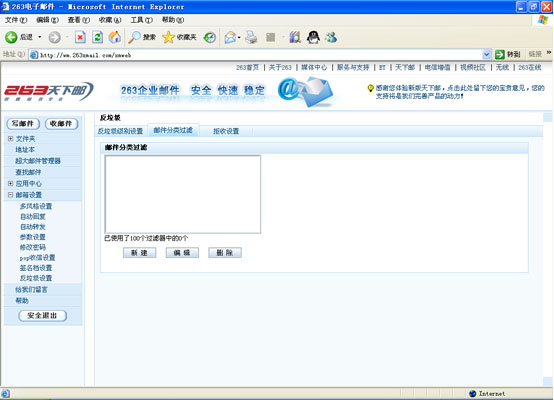554x400 pixels.
Task: Go to the browser Home page icon
Action: click(x=114, y=37)
